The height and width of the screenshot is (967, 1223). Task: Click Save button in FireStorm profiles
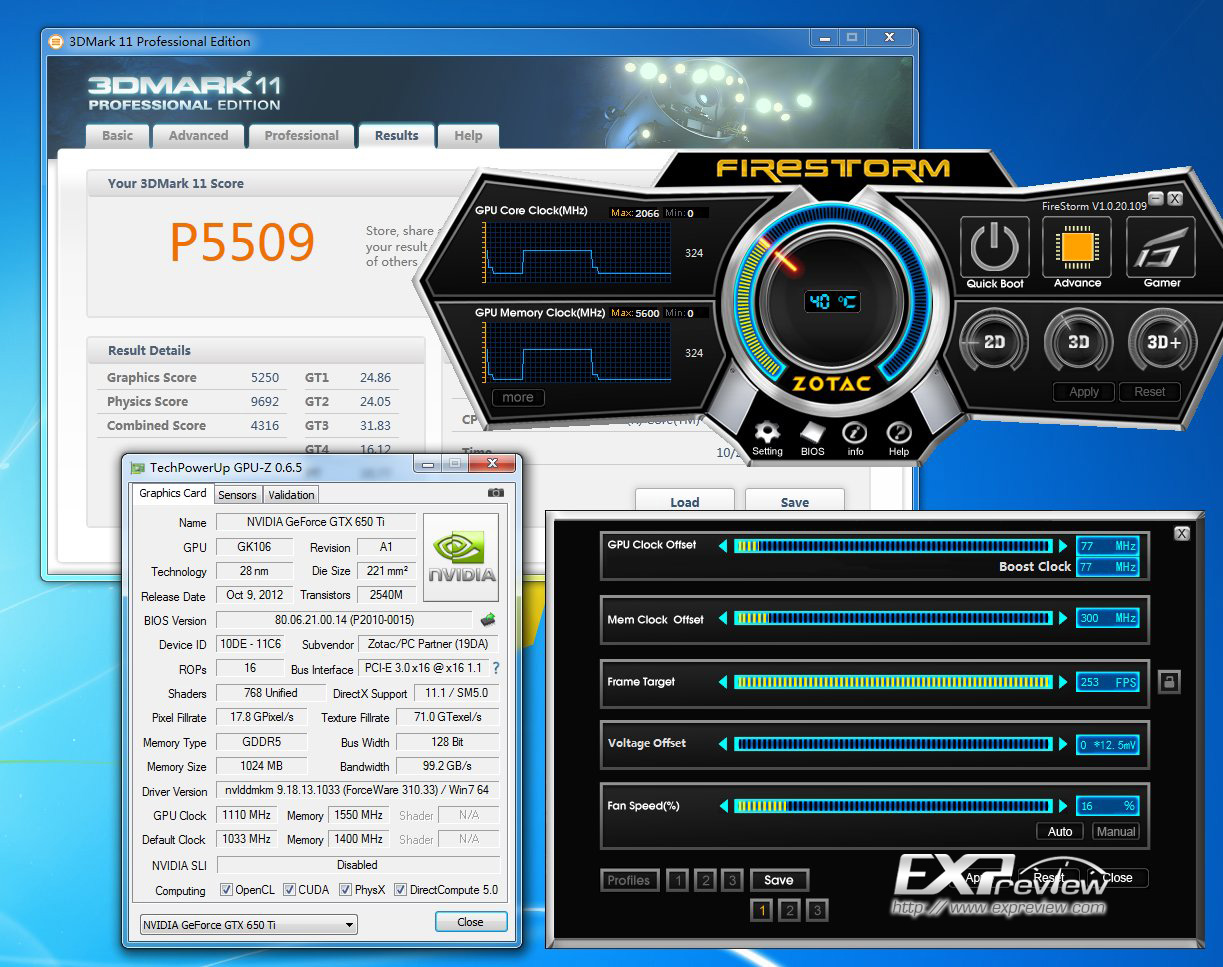tap(778, 880)
